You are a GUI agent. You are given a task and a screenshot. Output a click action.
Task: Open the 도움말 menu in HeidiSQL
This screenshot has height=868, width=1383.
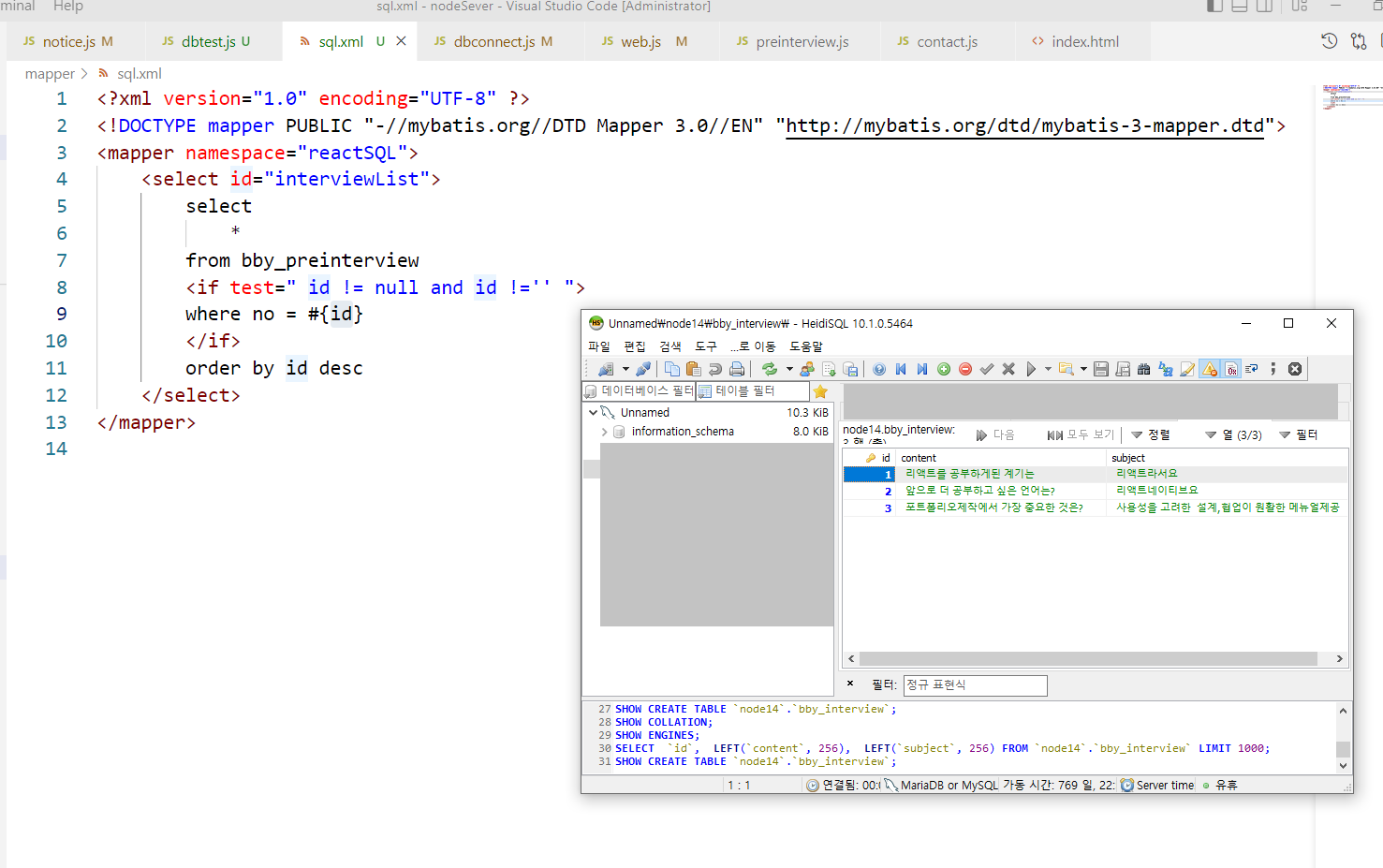pos(806,346)
